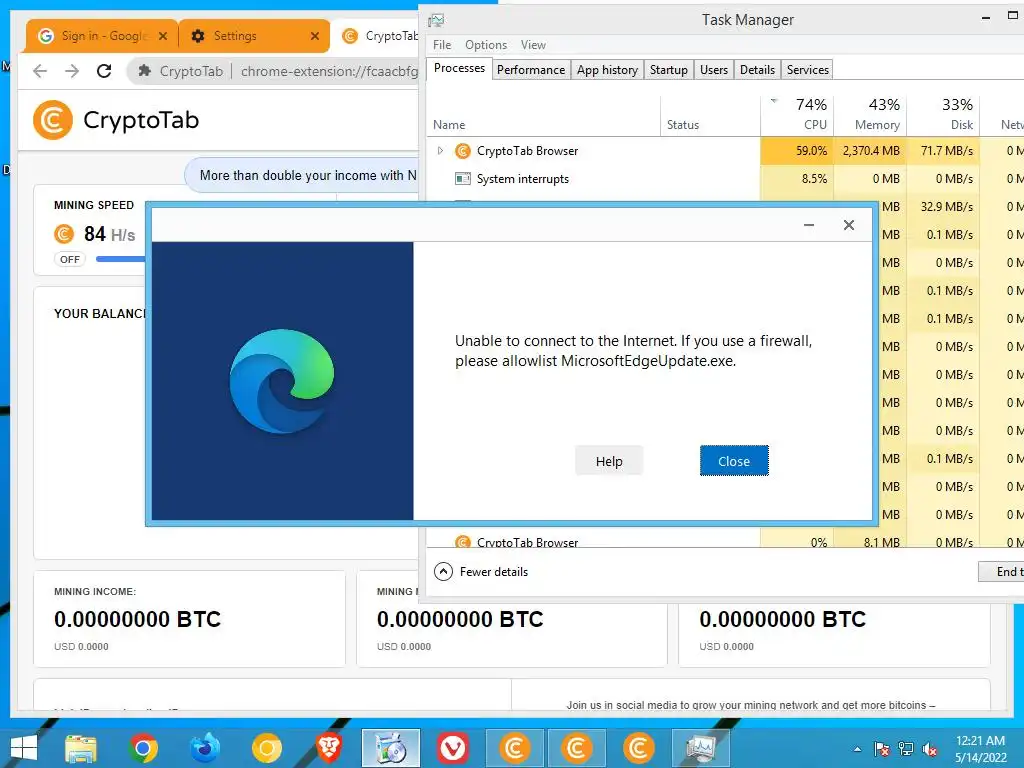
Task: Click the muted volume tray icon
Action: click(x=930, y=749)
